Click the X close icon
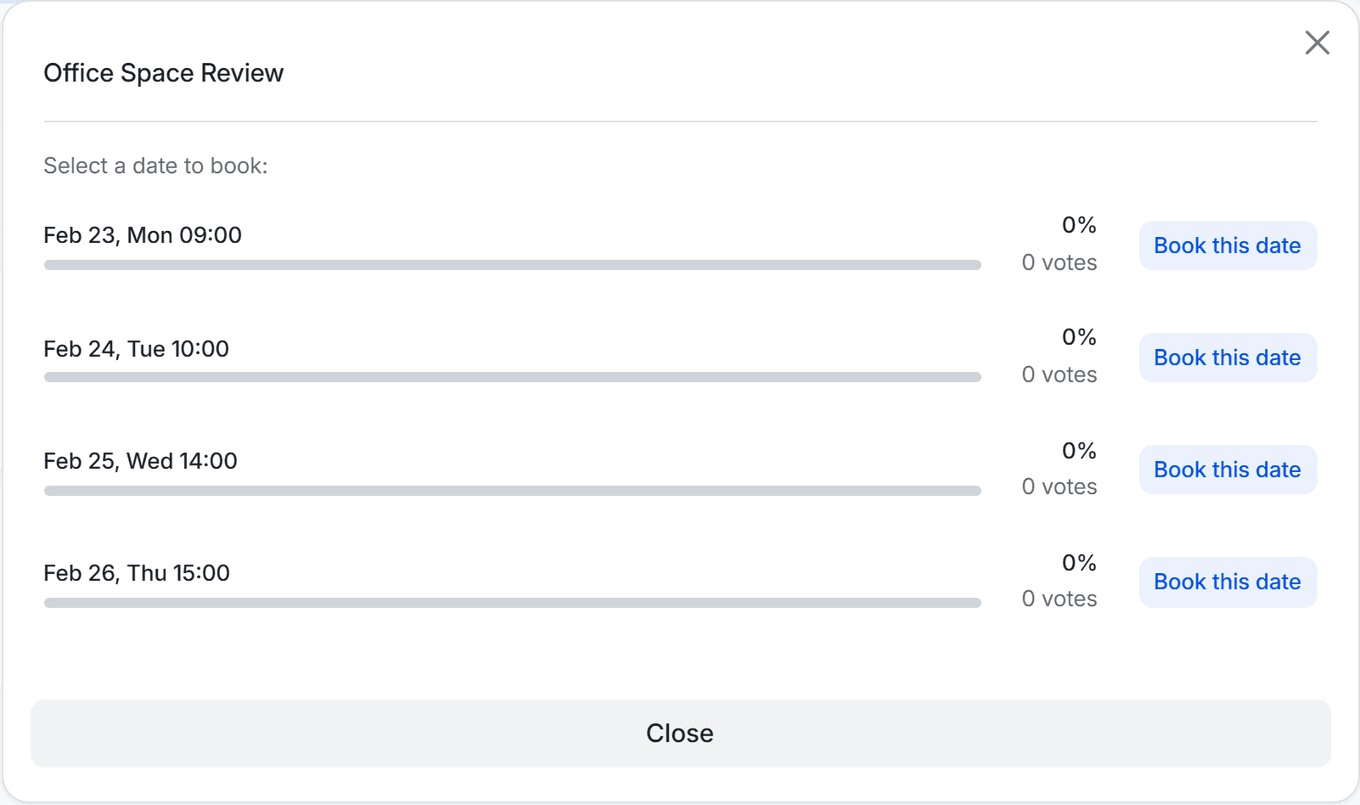The image size is (1360, 805). point(1317,42)
